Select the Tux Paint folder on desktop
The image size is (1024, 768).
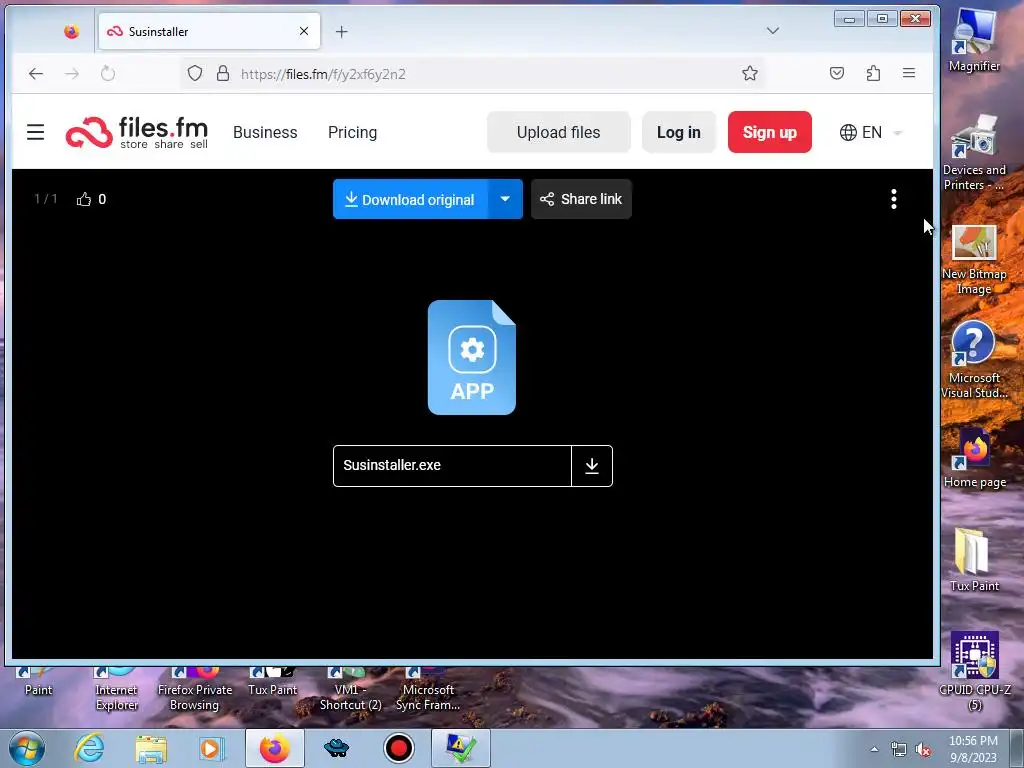pyautogui.click(x=974, y=560)
